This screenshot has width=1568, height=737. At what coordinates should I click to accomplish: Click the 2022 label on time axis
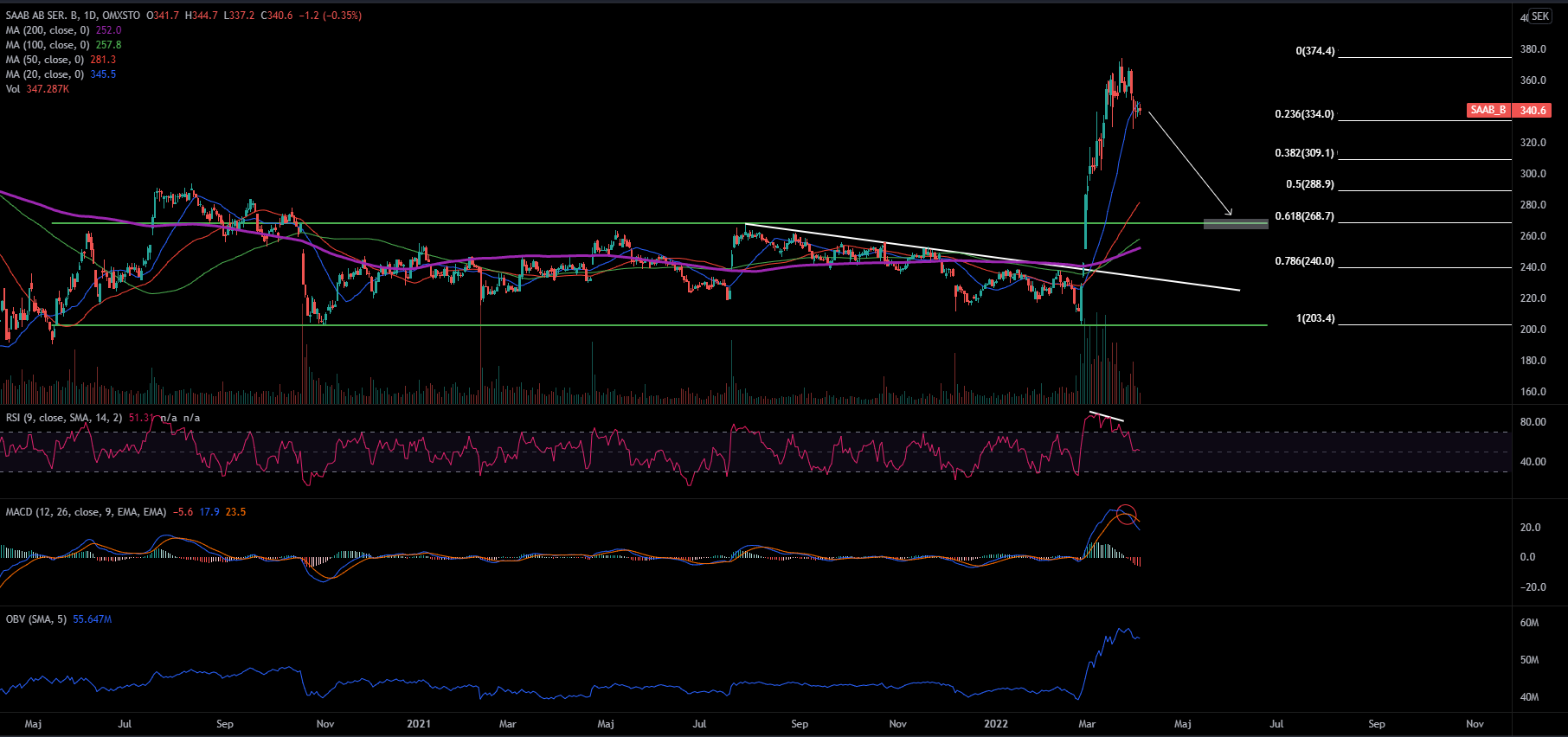click(x=996, y=724)
